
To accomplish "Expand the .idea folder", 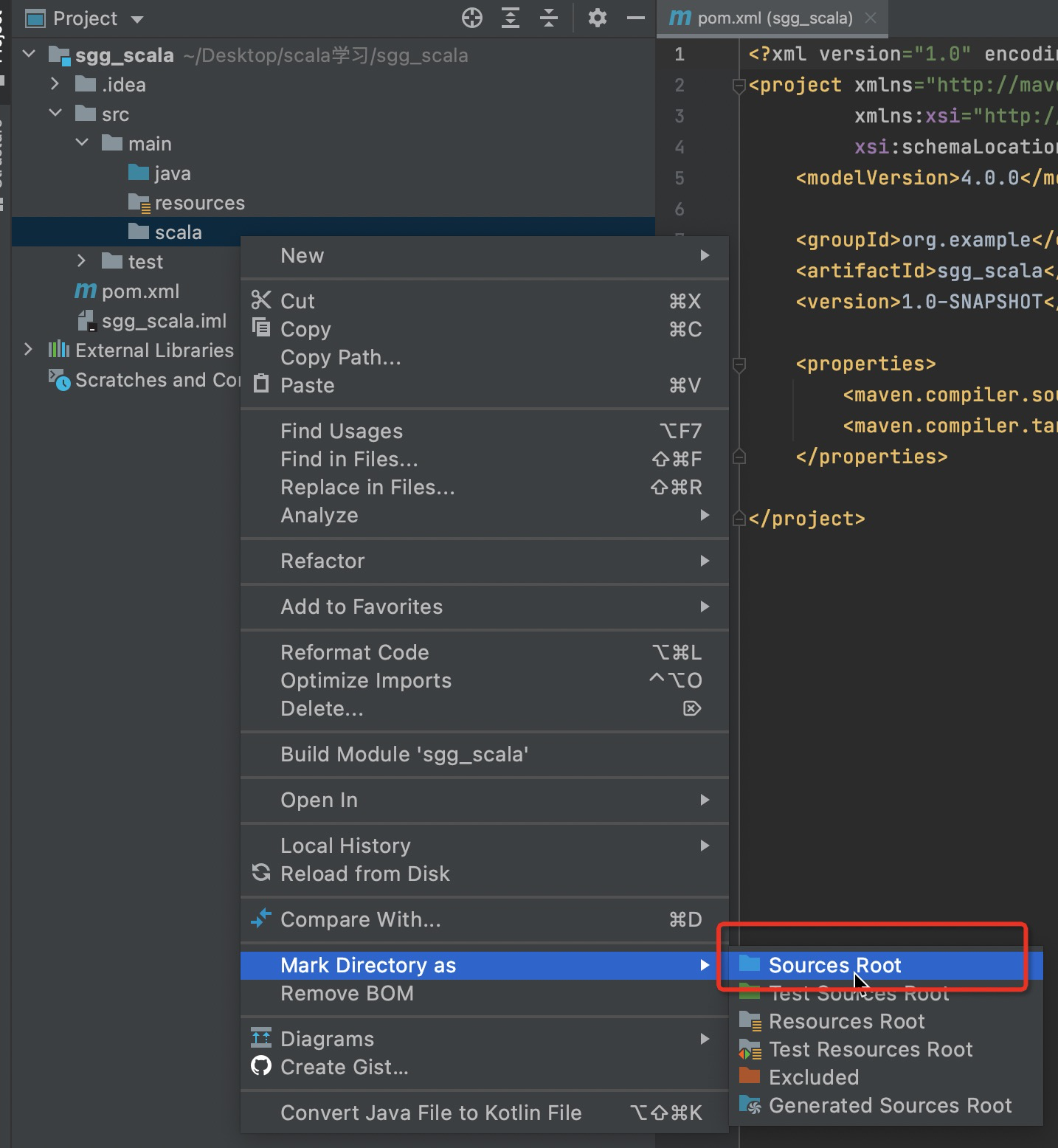I will [55, 84].
